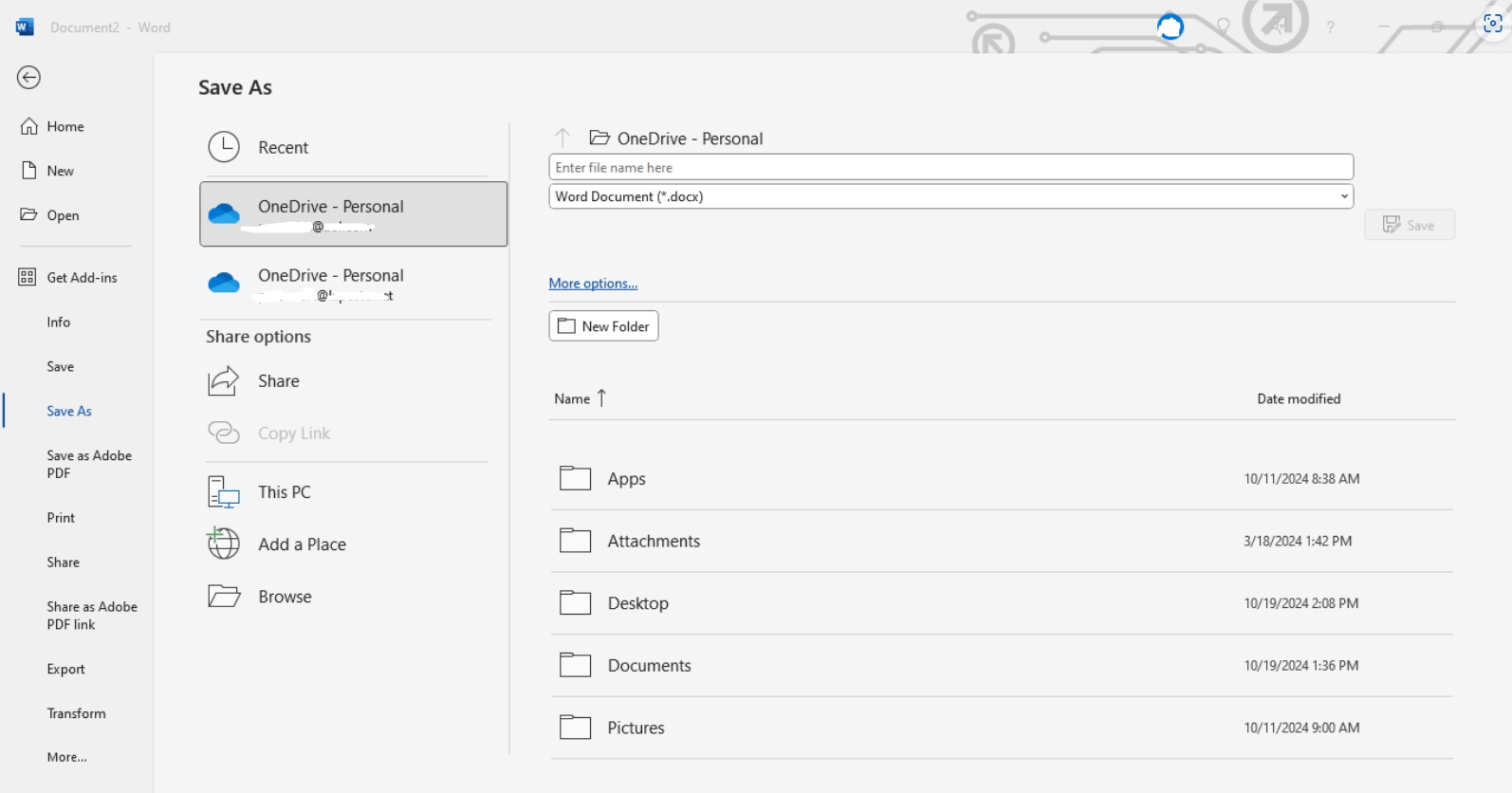Select the Recent clock icon

[224, 147]
